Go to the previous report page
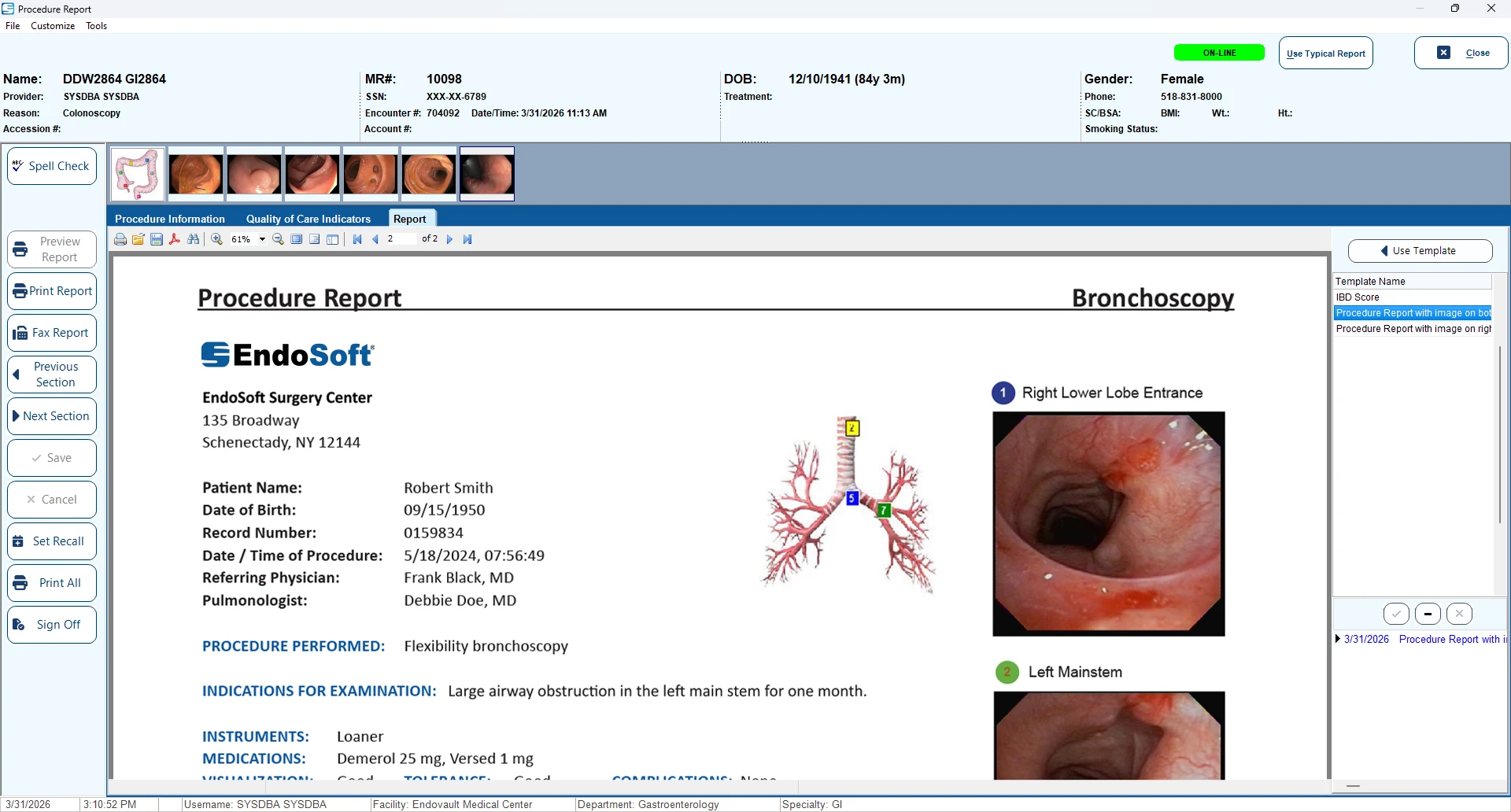 pos(375,239)
